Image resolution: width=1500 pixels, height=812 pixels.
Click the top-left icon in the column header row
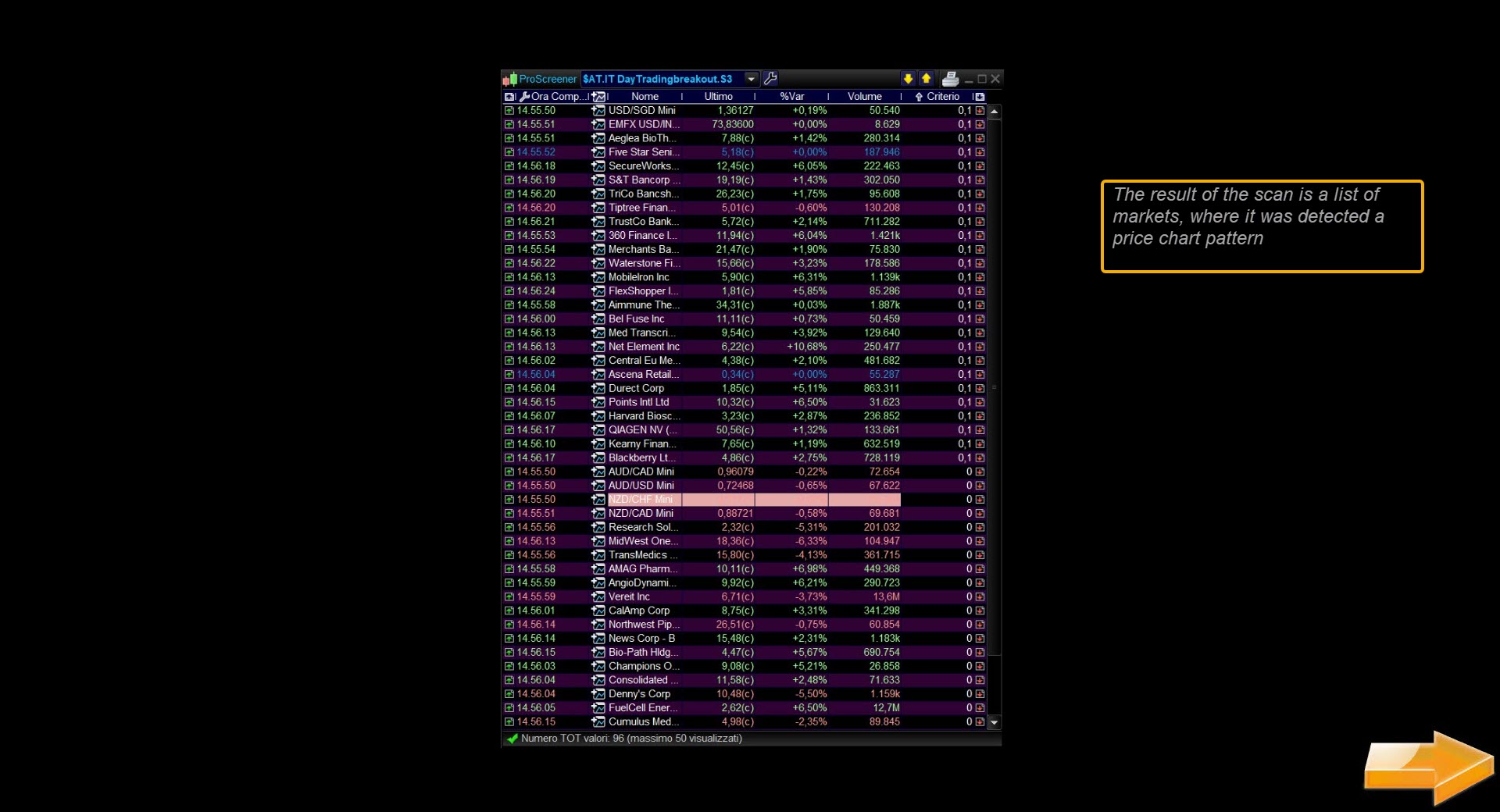point(509,97)
